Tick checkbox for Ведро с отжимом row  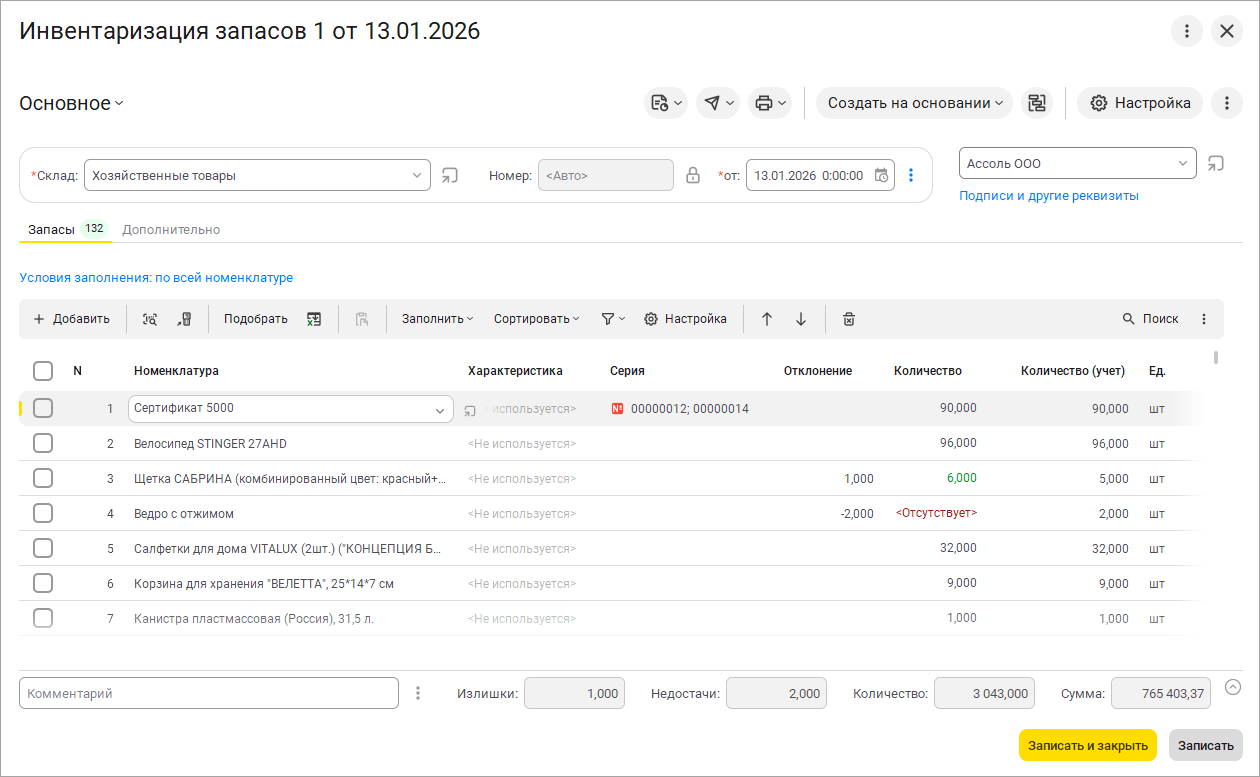[43, 513]
